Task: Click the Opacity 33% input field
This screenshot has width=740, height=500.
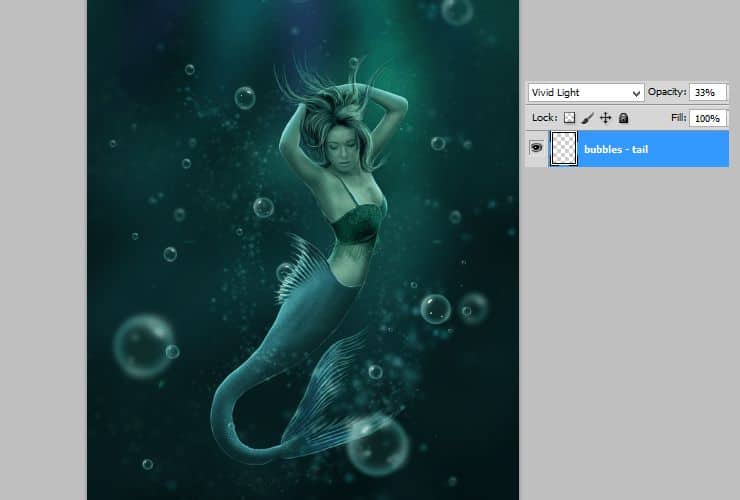Action: 708,92
